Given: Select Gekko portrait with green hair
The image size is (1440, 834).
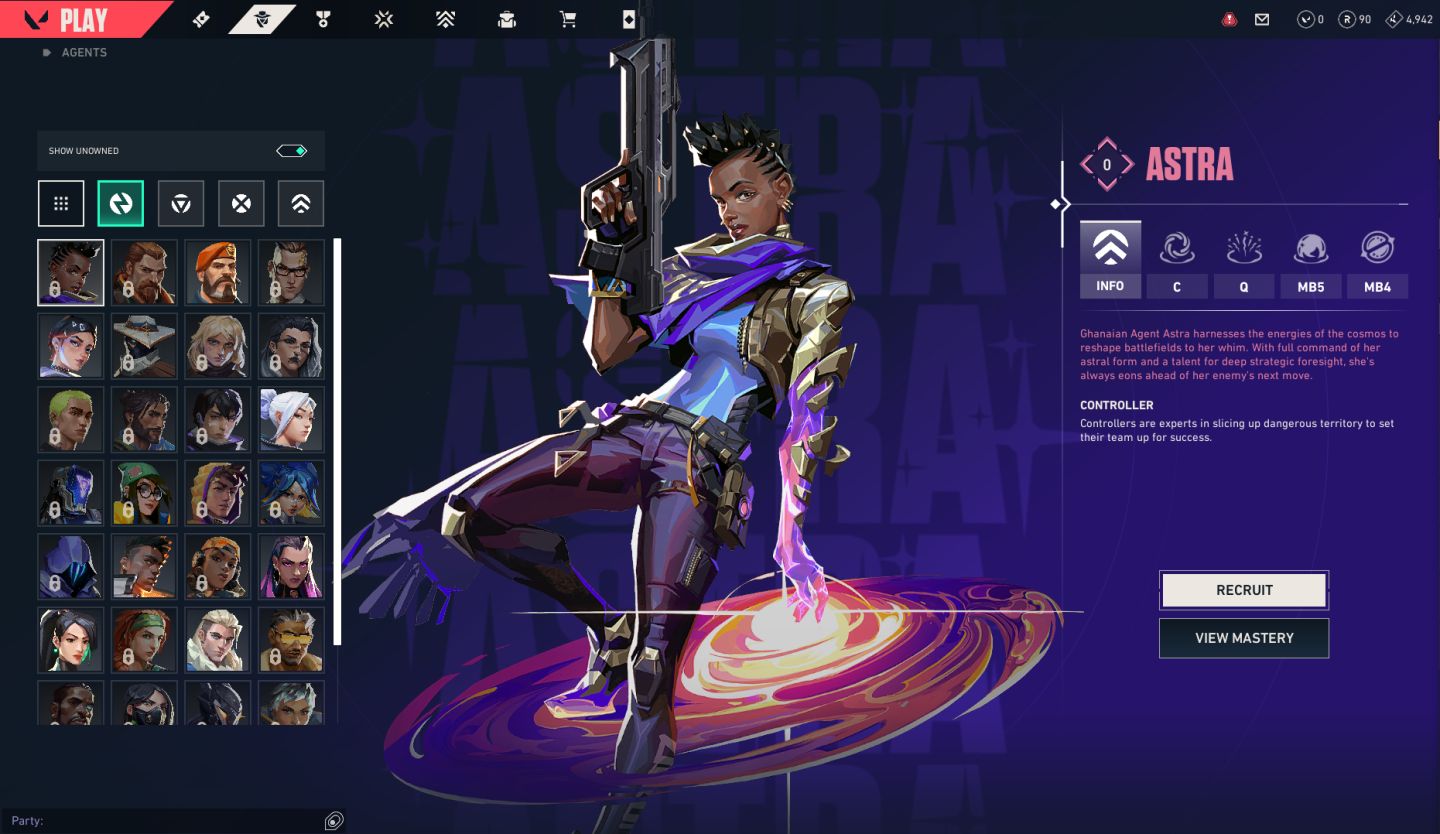Looking at the screenshot, I should (71, 419).
